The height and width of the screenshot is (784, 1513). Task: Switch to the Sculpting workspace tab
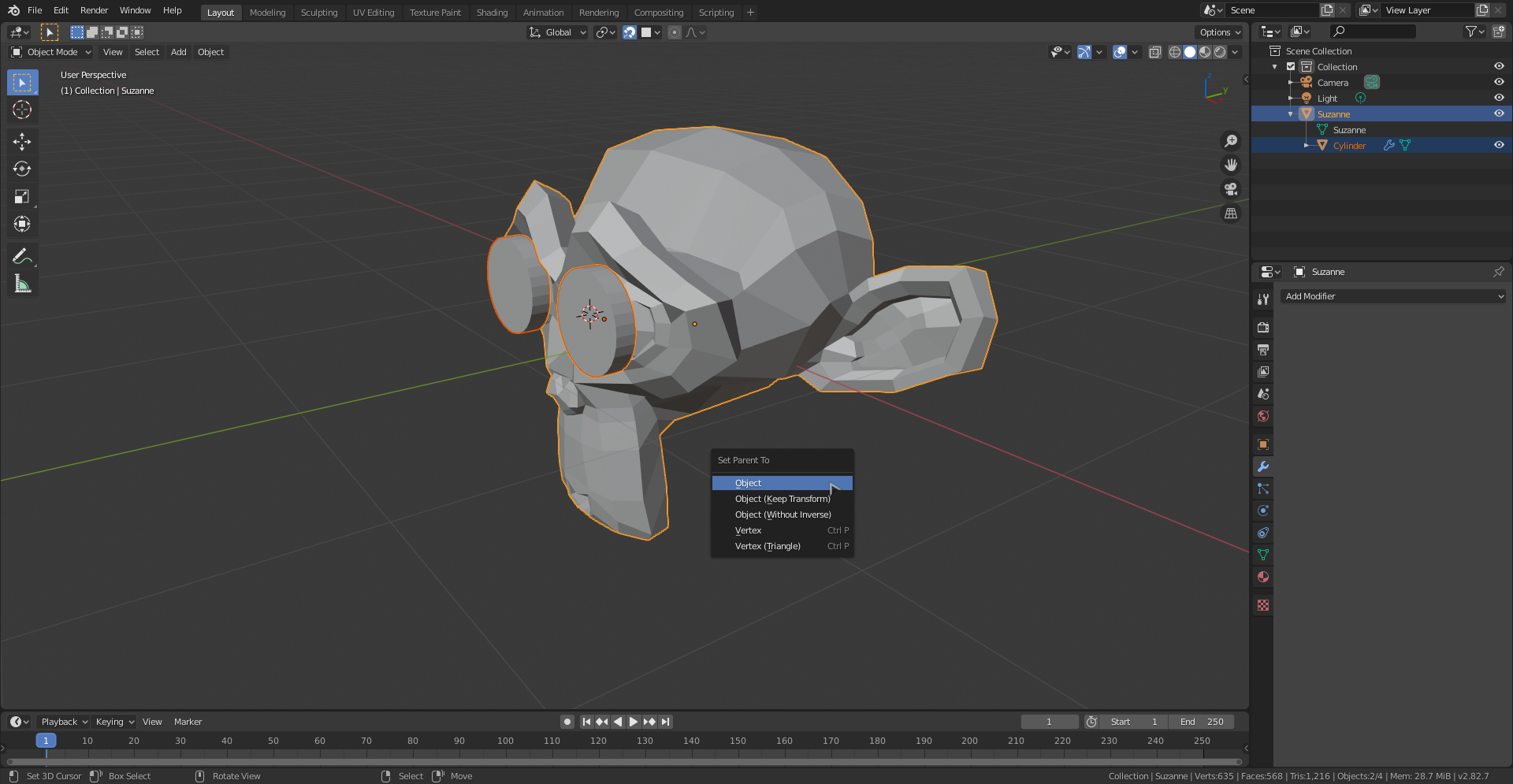[x=319, y=13]
